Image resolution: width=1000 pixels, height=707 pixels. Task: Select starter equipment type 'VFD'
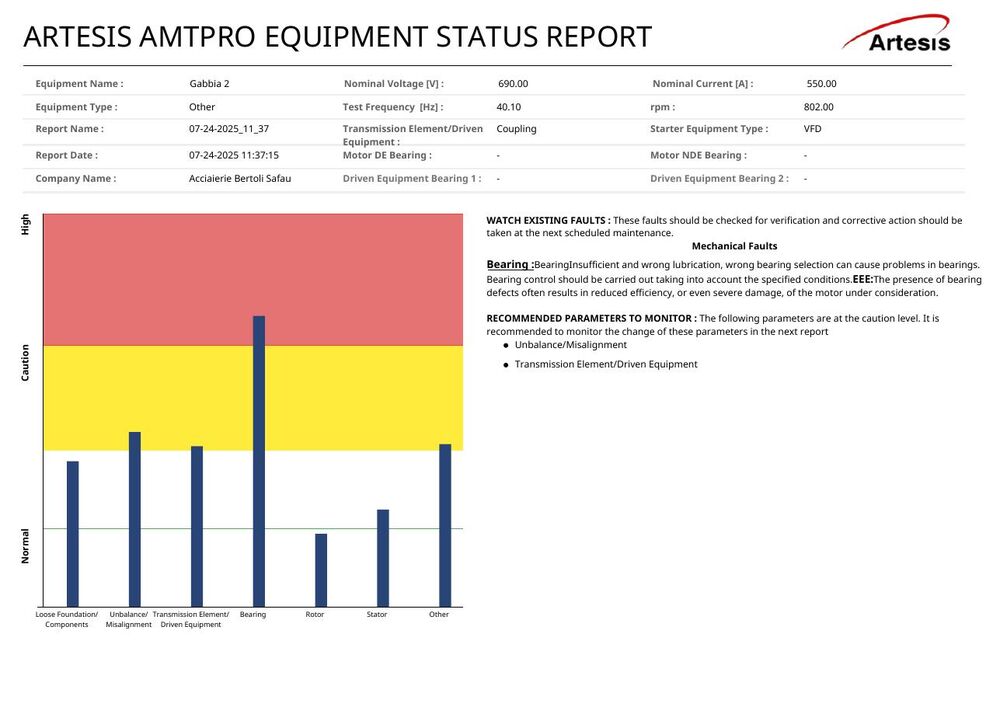tap(812, 129)
